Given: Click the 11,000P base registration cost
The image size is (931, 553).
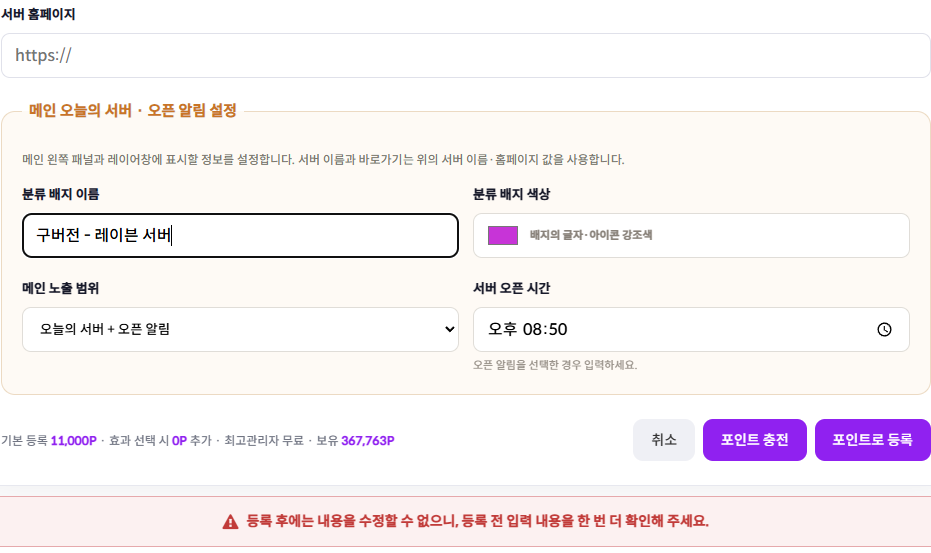Looking at the screenshot, I should (x=74, y=441).
